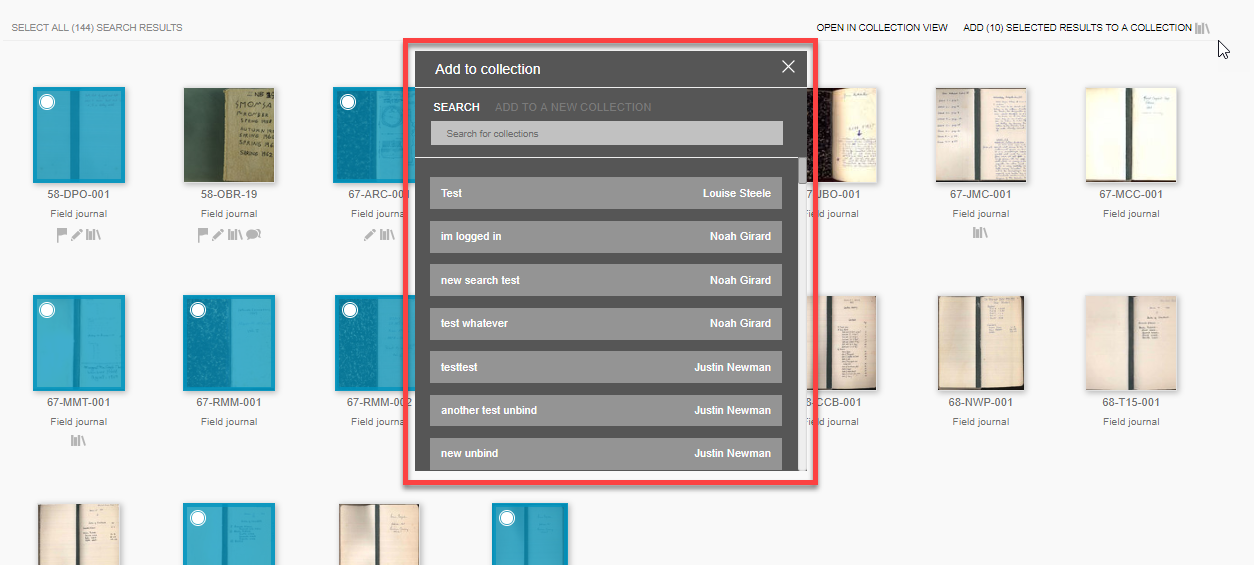Choose the Test collection by Louise Steele

click(606, 193)
